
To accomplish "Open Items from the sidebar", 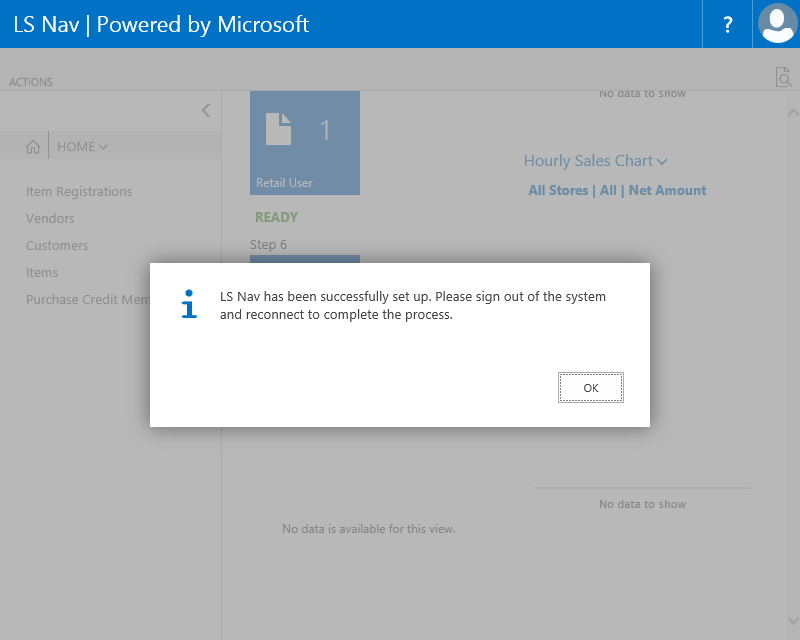I will point(42,273).
